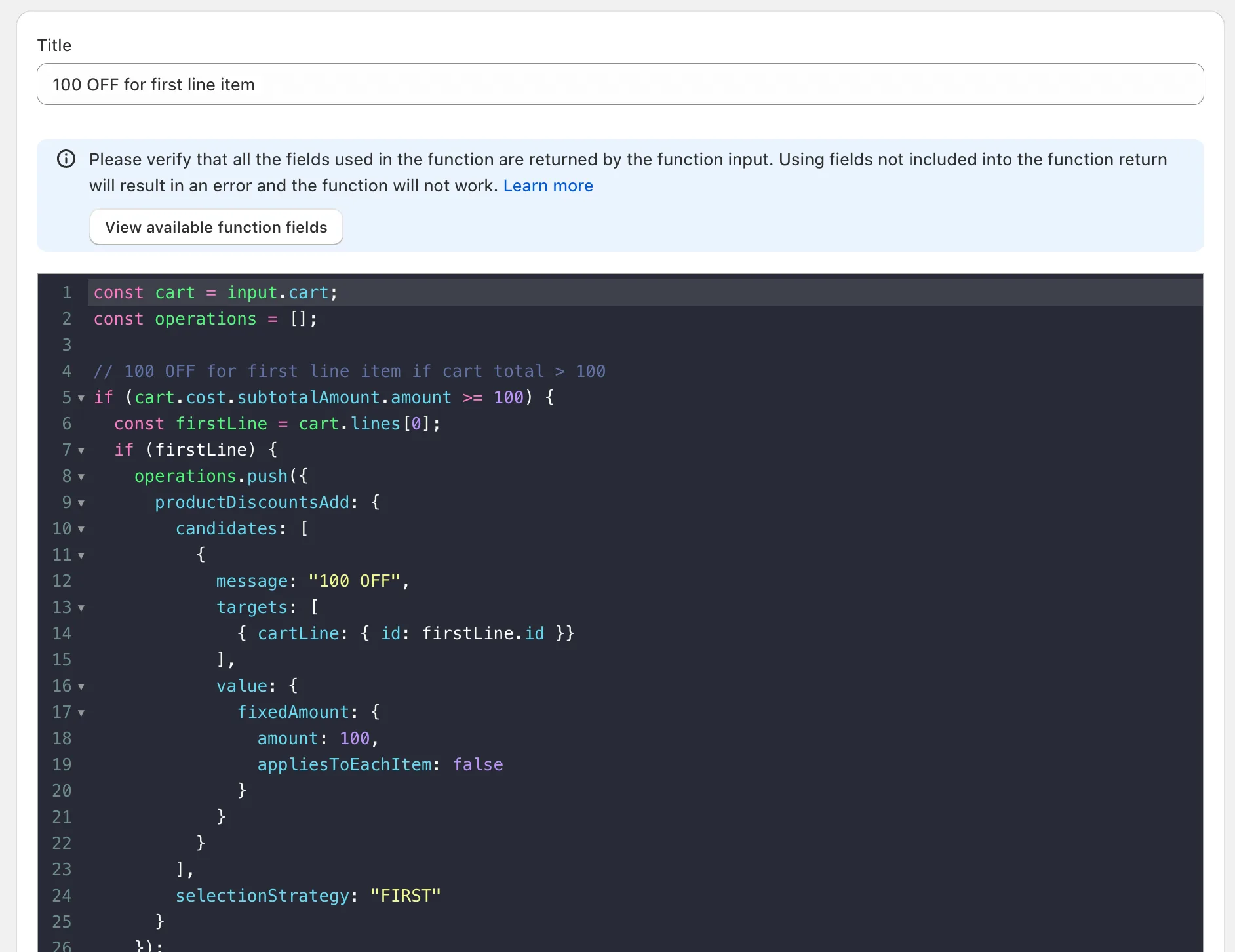The height and width of the screenshot is (952, 1235).
Task: Place cursor on subtotalAmount in line 5
Action: (x=308, y=397)
